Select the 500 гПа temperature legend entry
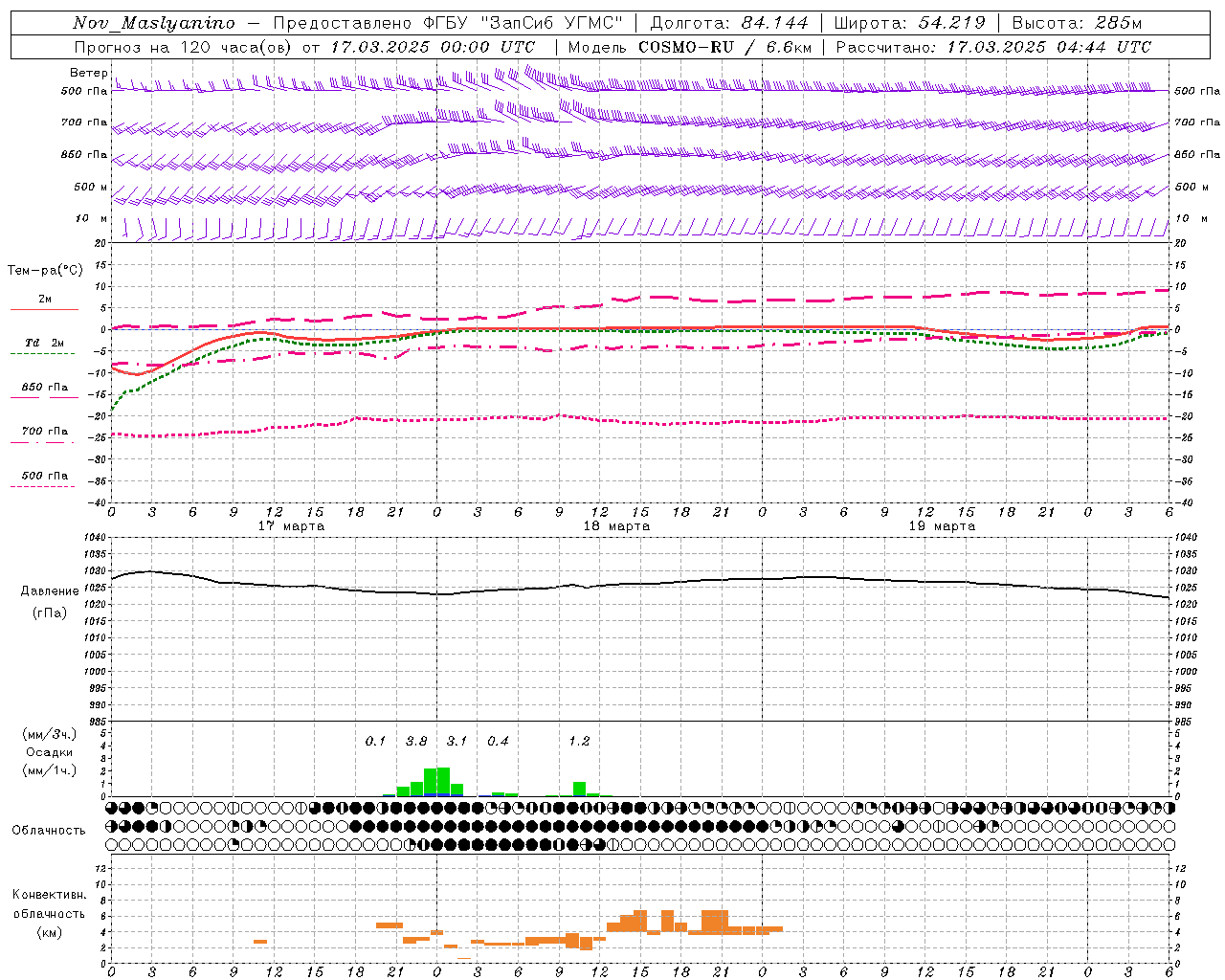The height and width of the screenshot is (980, 1225). click(x=45, y=476)
